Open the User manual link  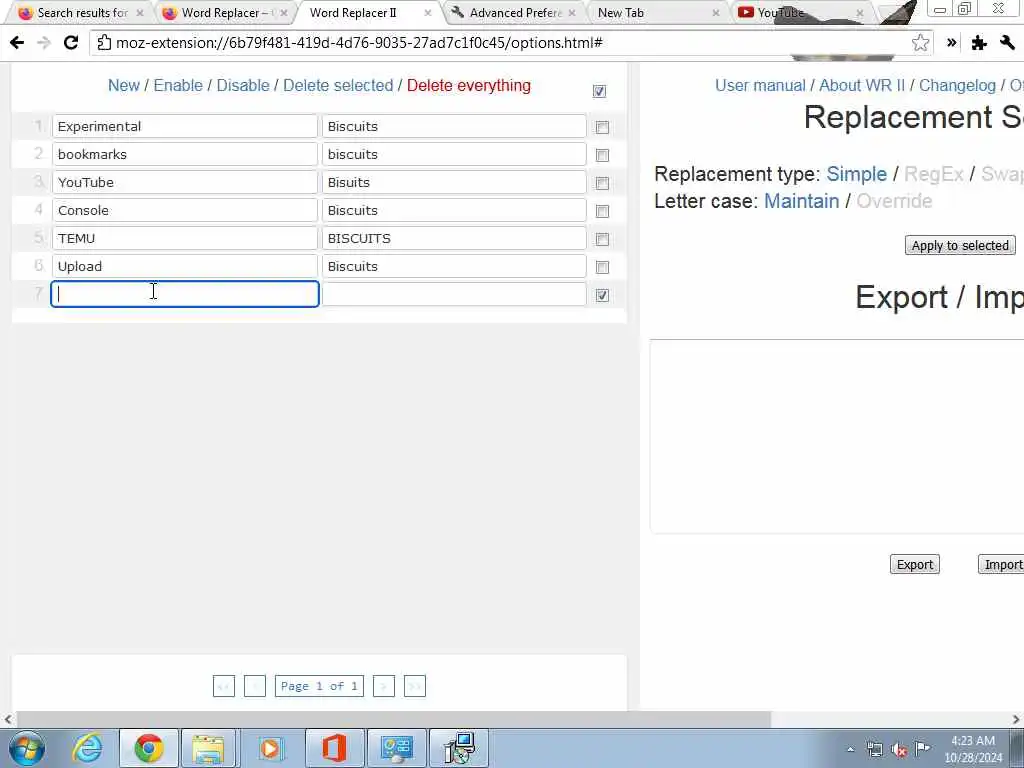(x=760, y=86)
